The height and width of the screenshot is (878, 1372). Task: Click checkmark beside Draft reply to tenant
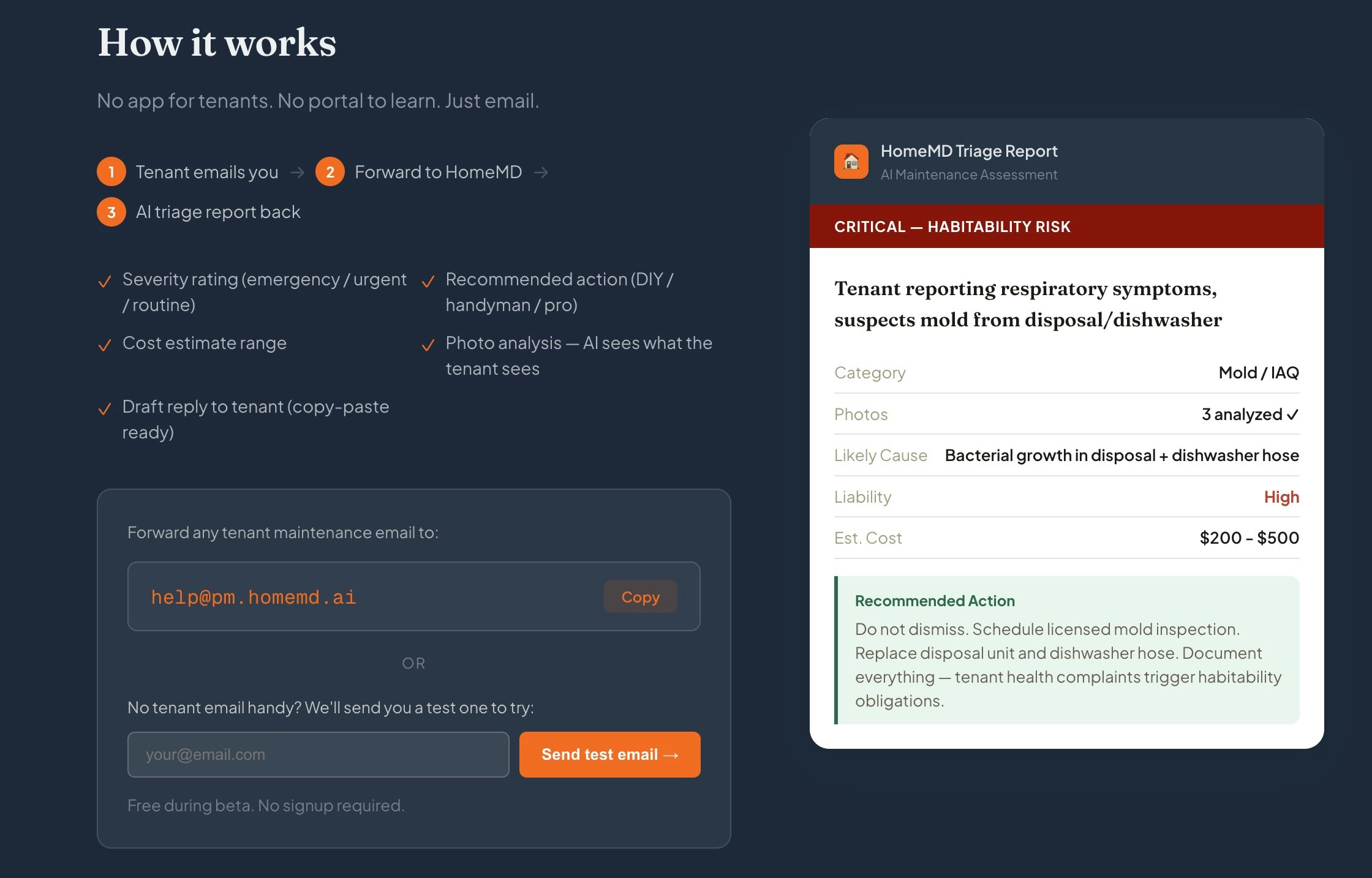tap(105, 409)
